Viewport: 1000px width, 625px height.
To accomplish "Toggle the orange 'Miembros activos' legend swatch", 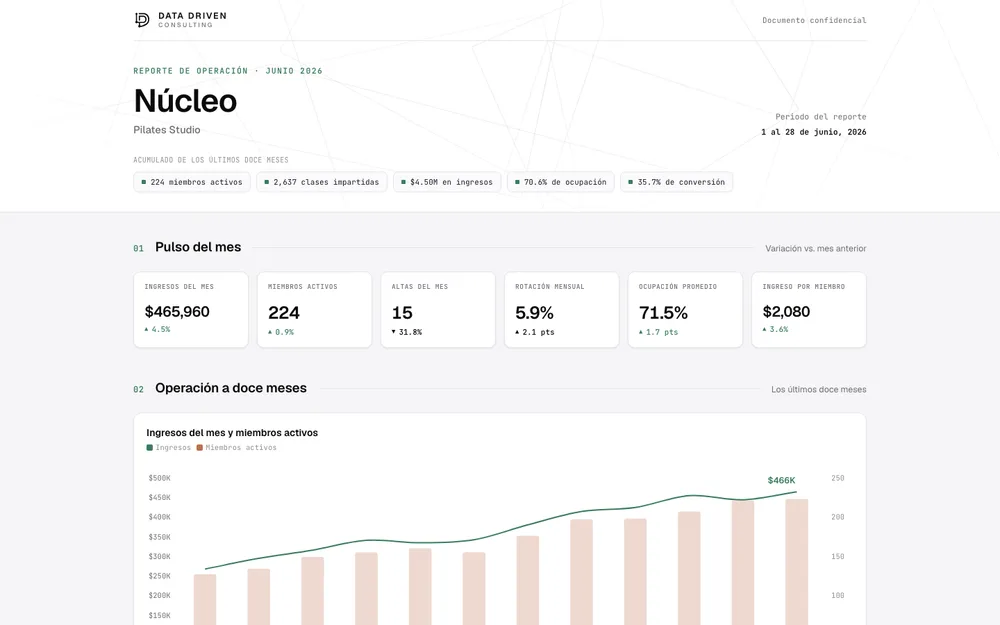I will [x=200, y=448].
